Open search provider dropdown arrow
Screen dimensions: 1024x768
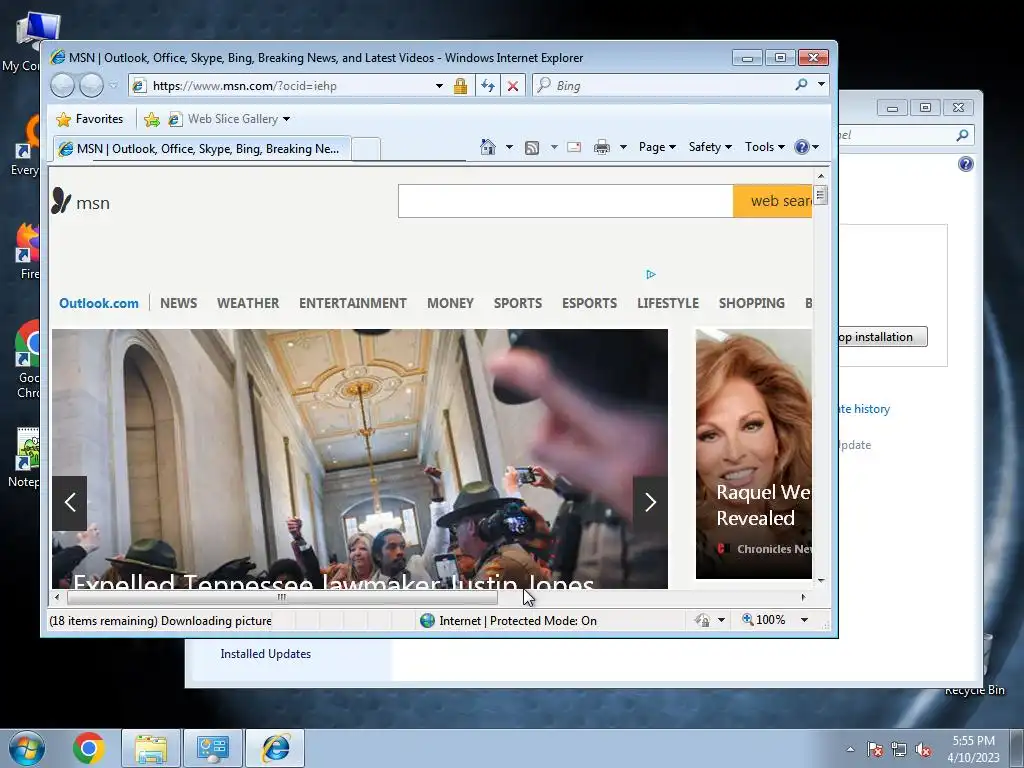click(x=821, y=85)
